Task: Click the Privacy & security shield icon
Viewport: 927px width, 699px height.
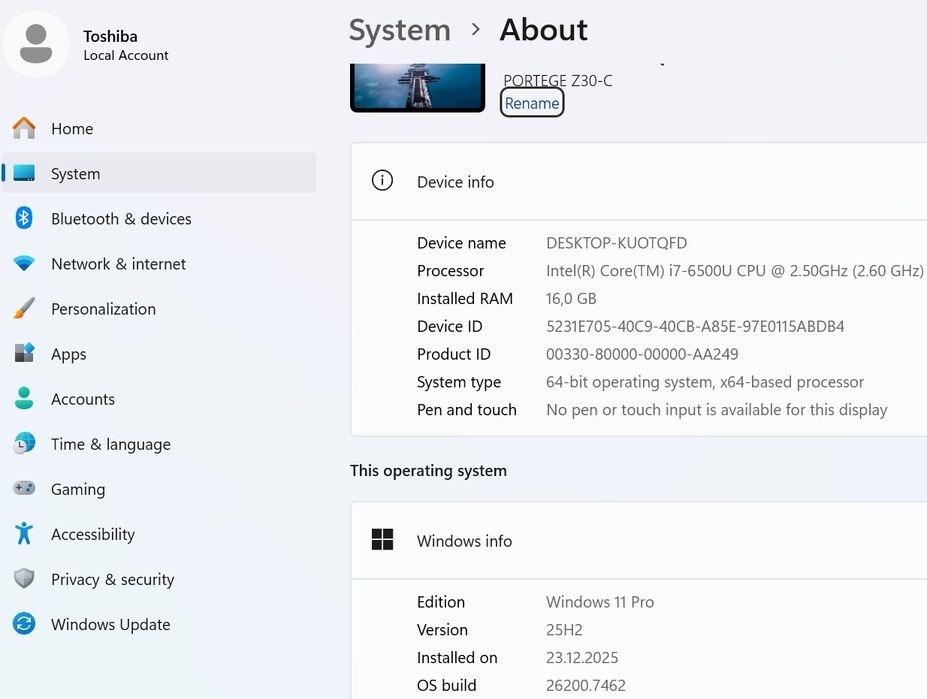Action: (x=24, y=579)
